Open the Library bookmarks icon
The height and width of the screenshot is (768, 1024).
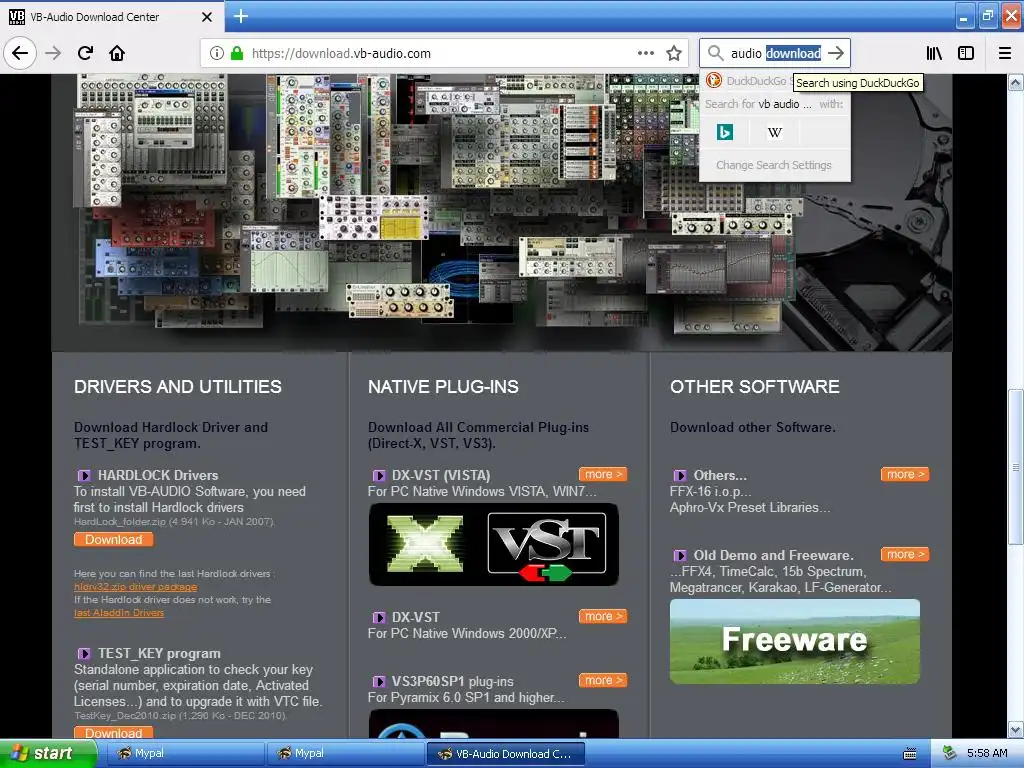[934, 53]
